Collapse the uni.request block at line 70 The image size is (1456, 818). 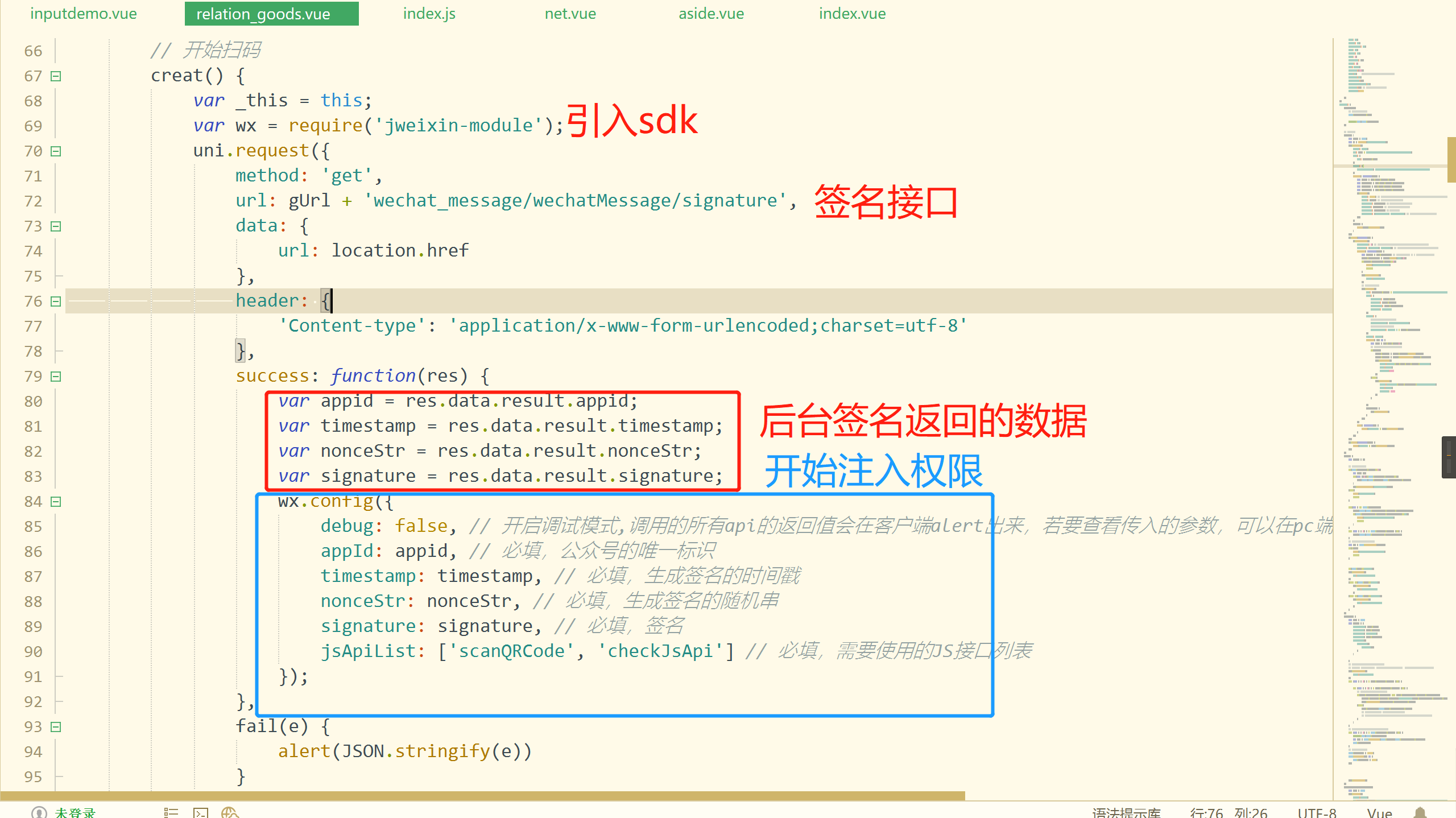[x=56, y=151]
